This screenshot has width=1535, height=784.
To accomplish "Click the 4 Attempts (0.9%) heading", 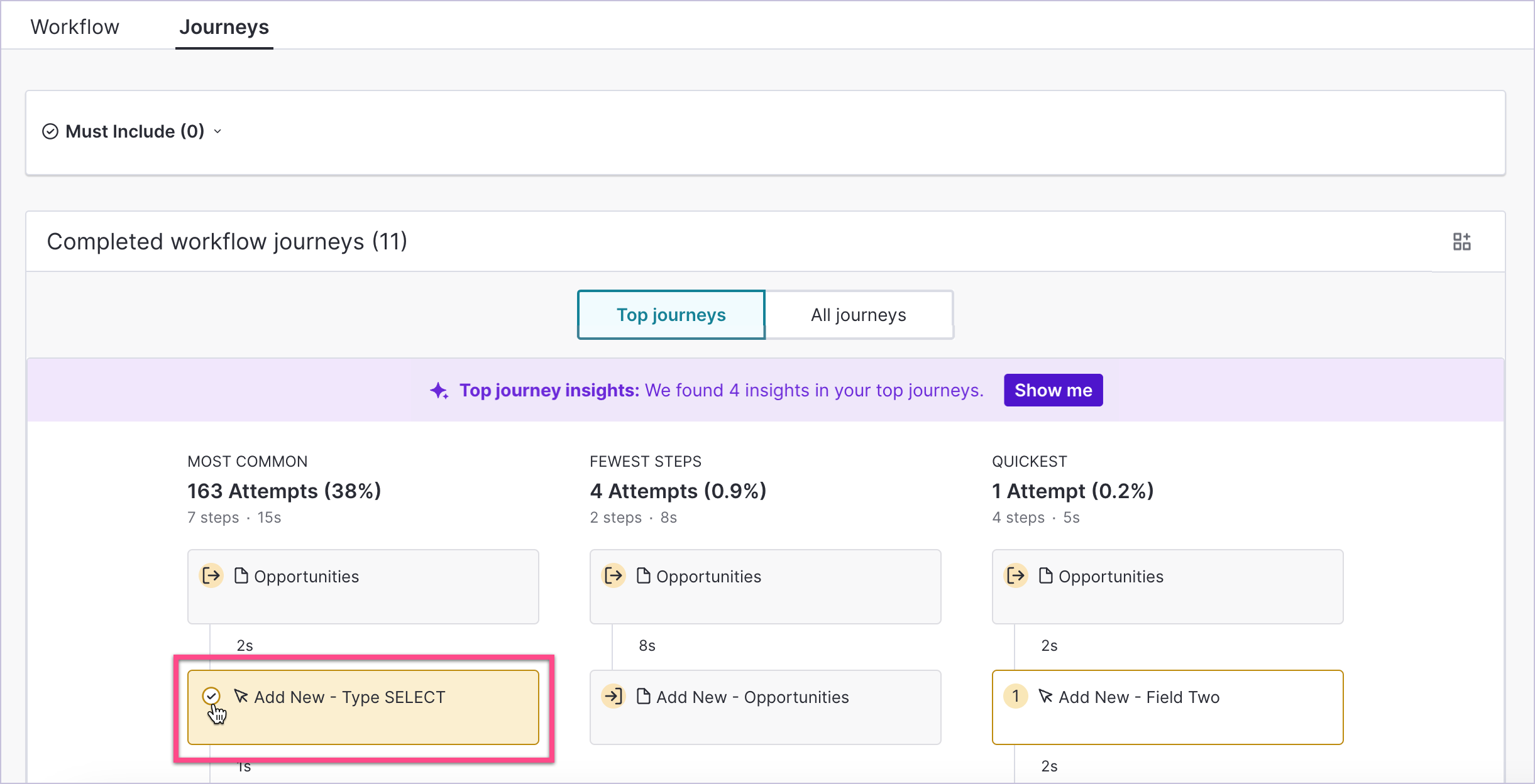I will (678, 491).
